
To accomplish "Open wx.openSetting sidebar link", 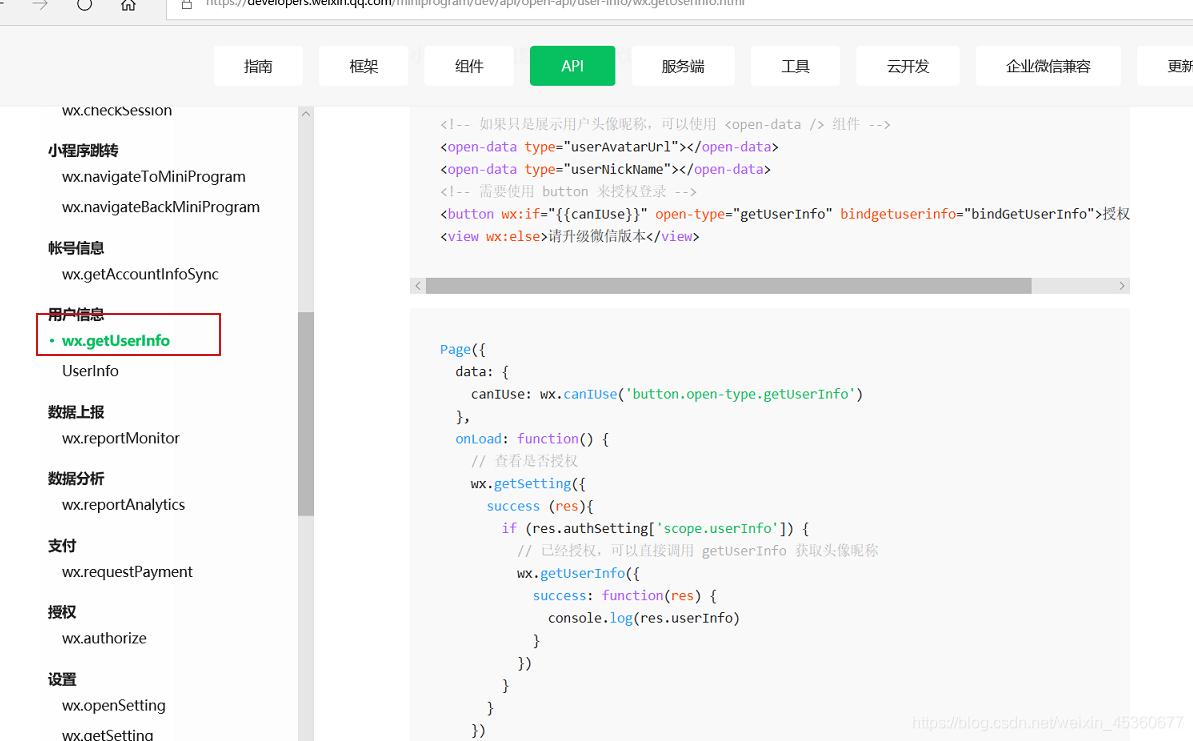I will pyautogui.click(x=113, y=705).
